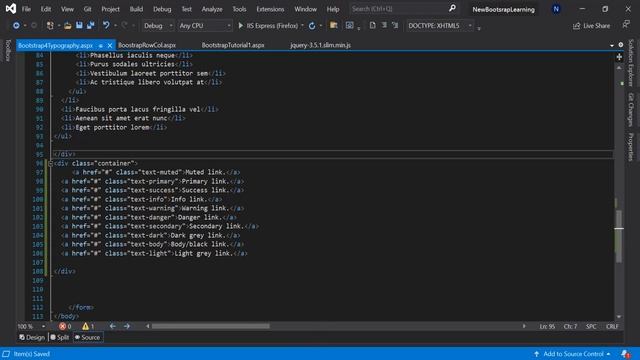Open the account badge N
This screenshot has width=640, height=360.
click(x=556, y=9)
